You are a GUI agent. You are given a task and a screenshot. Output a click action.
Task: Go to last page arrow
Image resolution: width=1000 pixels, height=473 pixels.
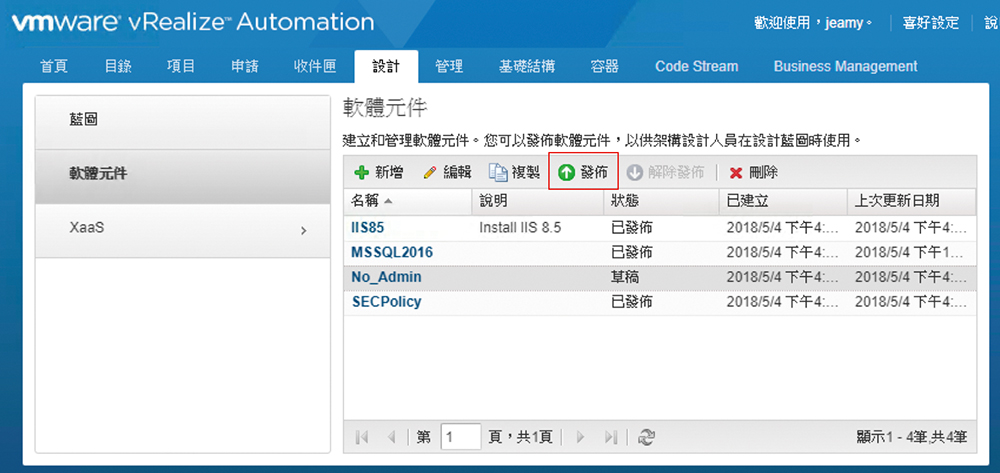click(611, 437)
